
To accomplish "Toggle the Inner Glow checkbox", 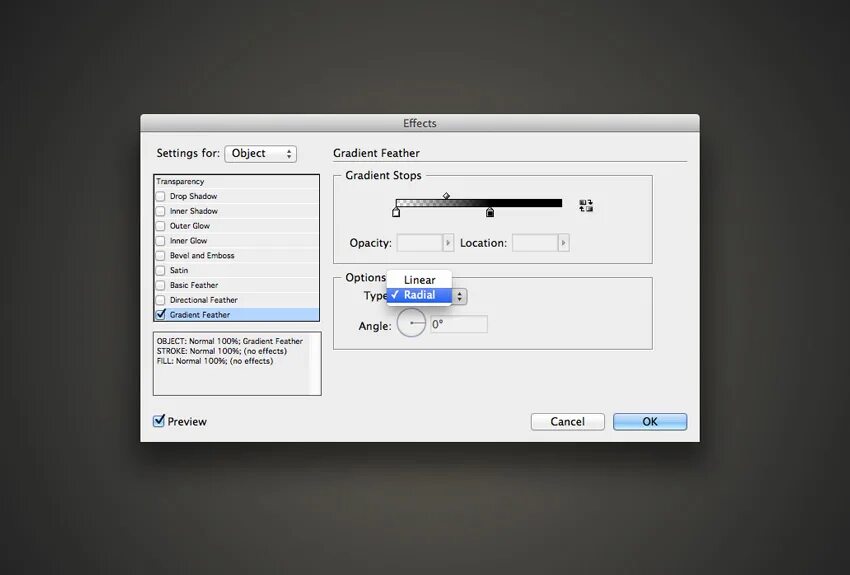I will (160, 241).
